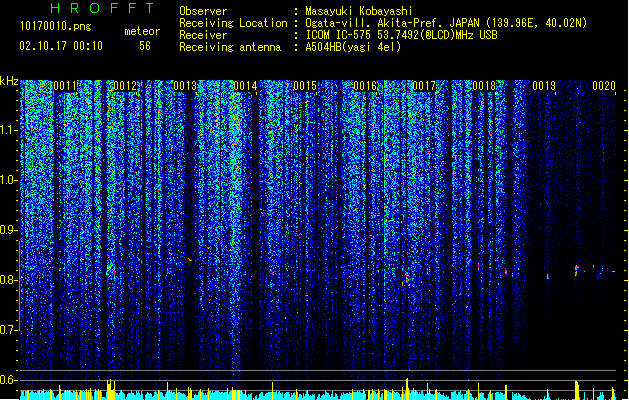Click the 1.0 kHz axis label
The height and width of the screenshot is (400, 629).
[9, 180]
